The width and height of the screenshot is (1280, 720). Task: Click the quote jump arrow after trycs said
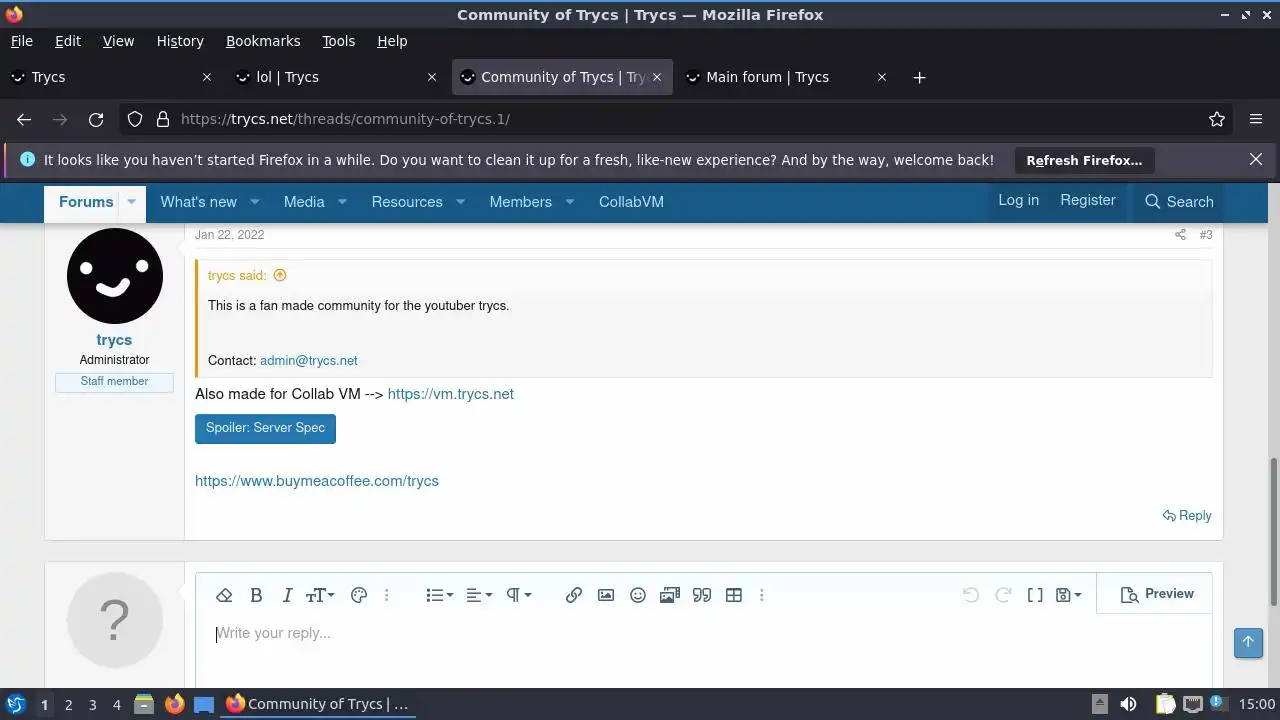tap(280, 276)
